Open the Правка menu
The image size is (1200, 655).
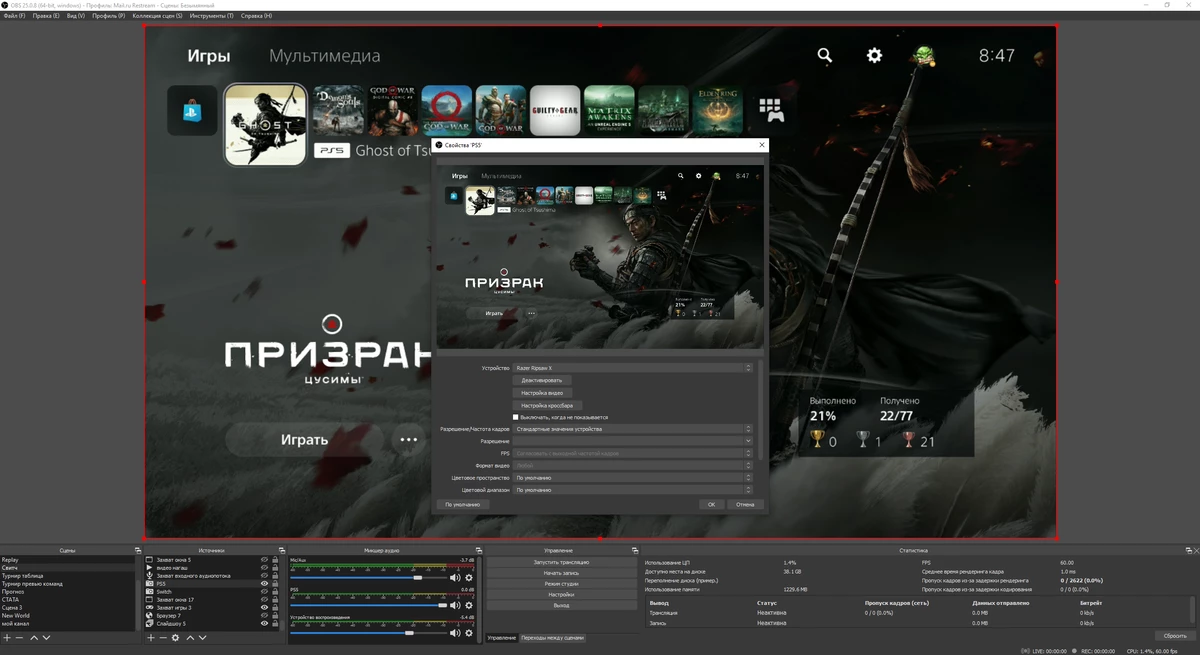click(46, 16)
